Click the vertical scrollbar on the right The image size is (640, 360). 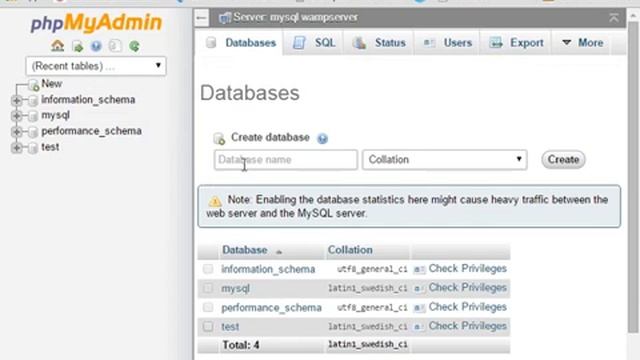(633, 176)
